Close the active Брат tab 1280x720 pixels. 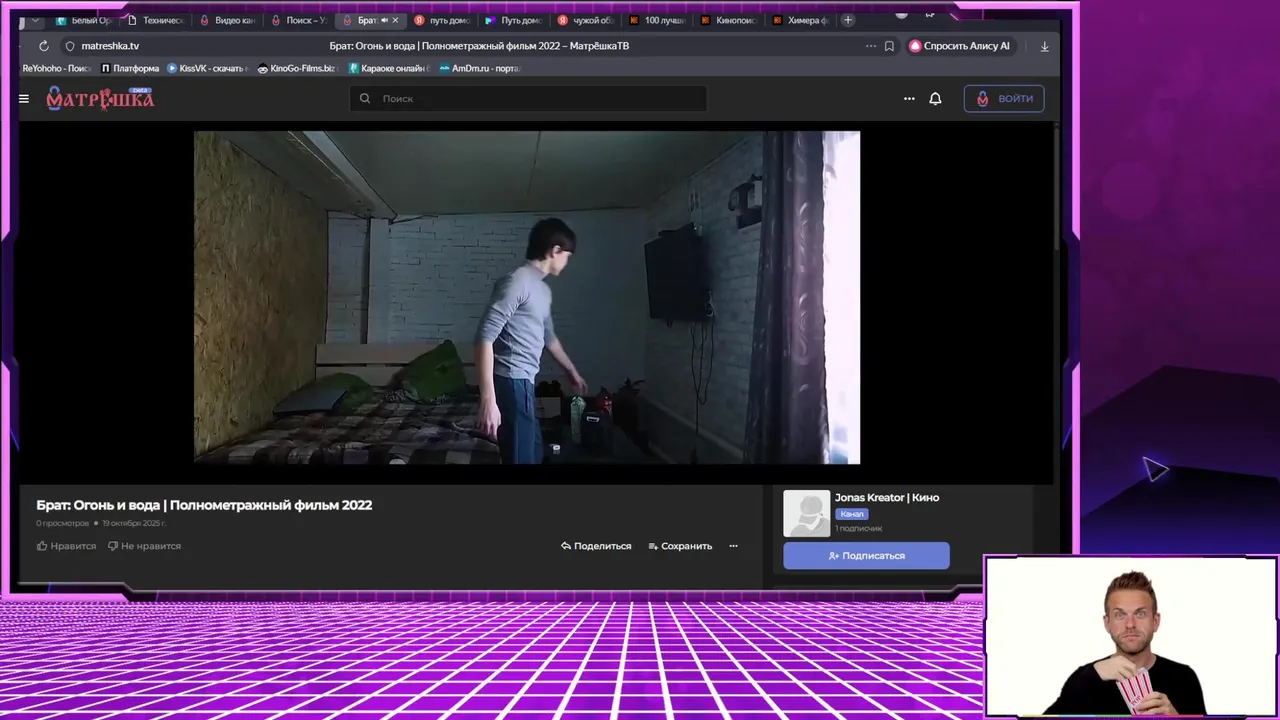[395, 20]
